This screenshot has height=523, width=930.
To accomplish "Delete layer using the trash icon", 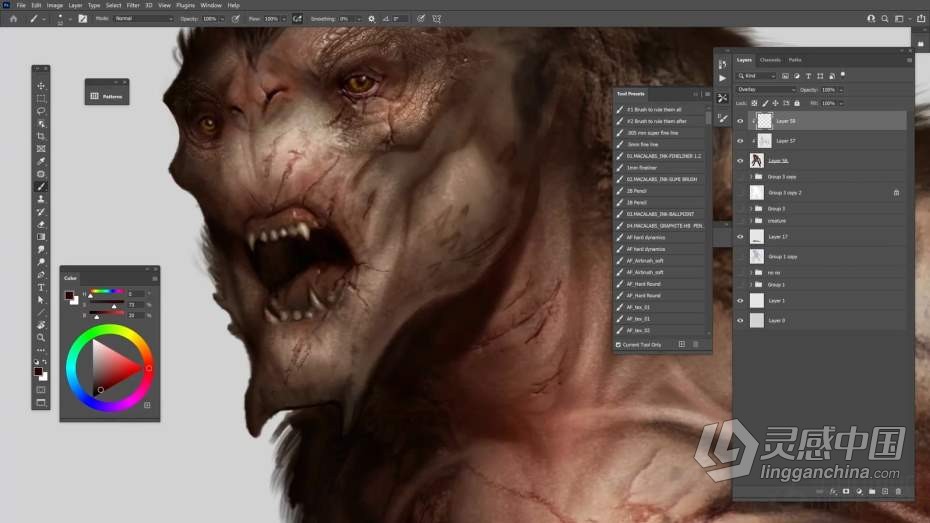I will tap(898, 491).
